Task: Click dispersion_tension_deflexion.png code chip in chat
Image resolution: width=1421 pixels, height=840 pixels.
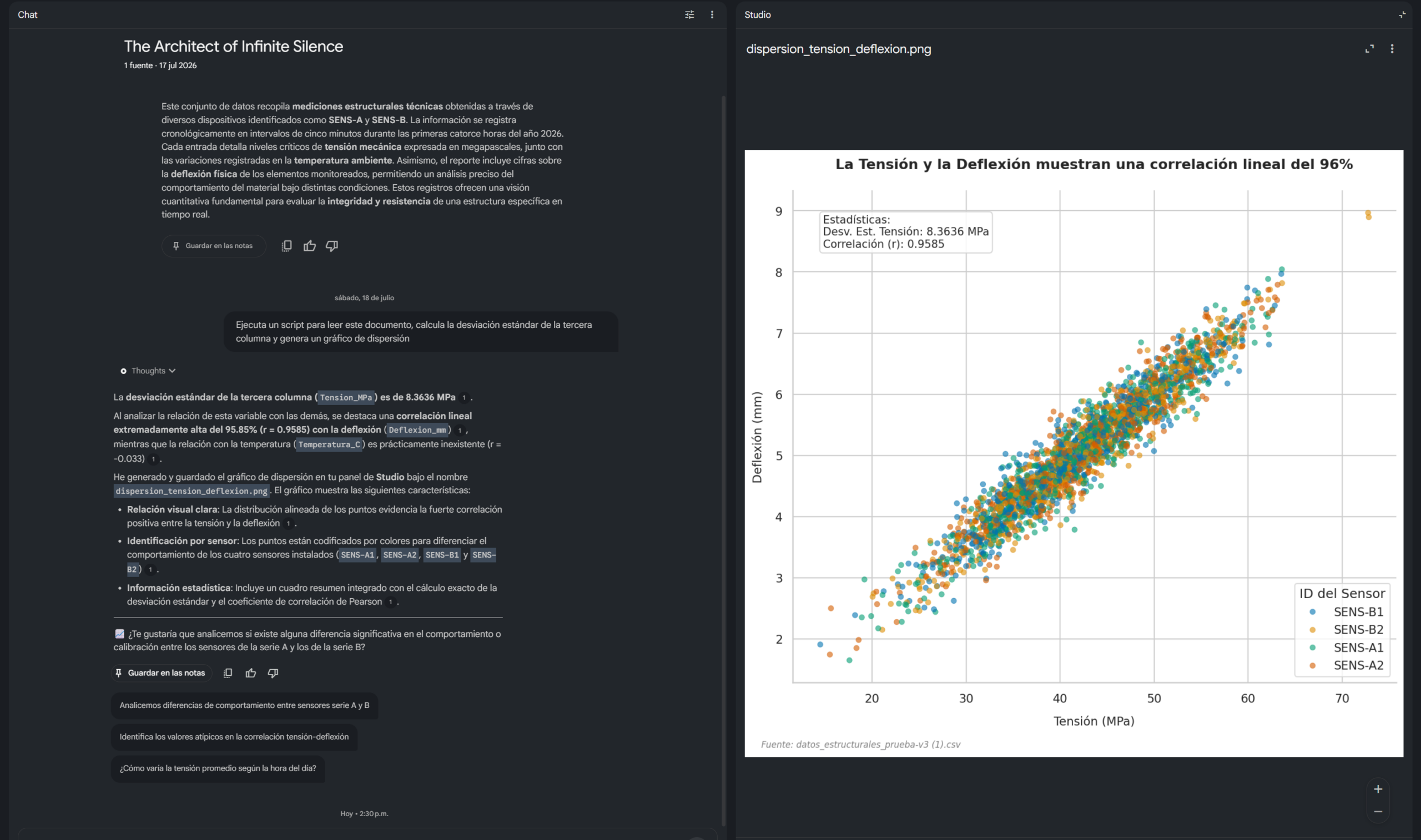Action: point(192,491)
